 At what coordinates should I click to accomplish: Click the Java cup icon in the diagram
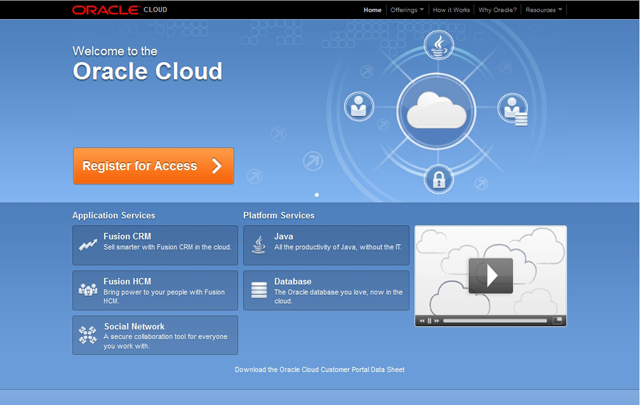[x=438, y=45]
